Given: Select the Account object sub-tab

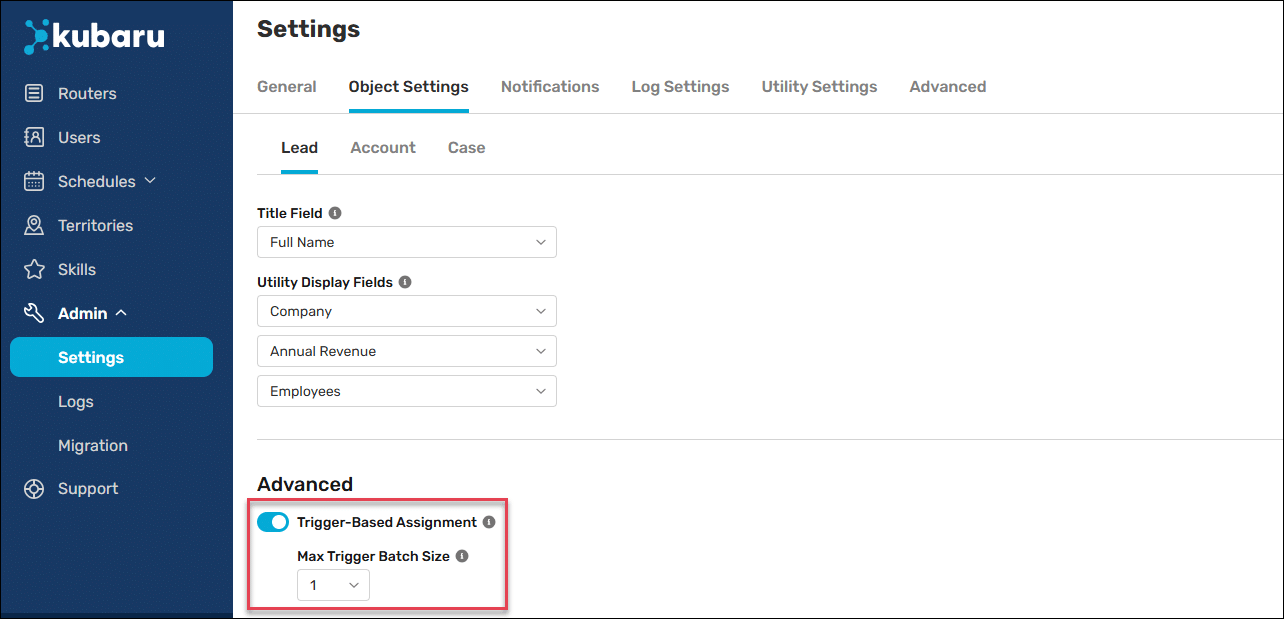Looking at the screenshot, I should [383, 147].
